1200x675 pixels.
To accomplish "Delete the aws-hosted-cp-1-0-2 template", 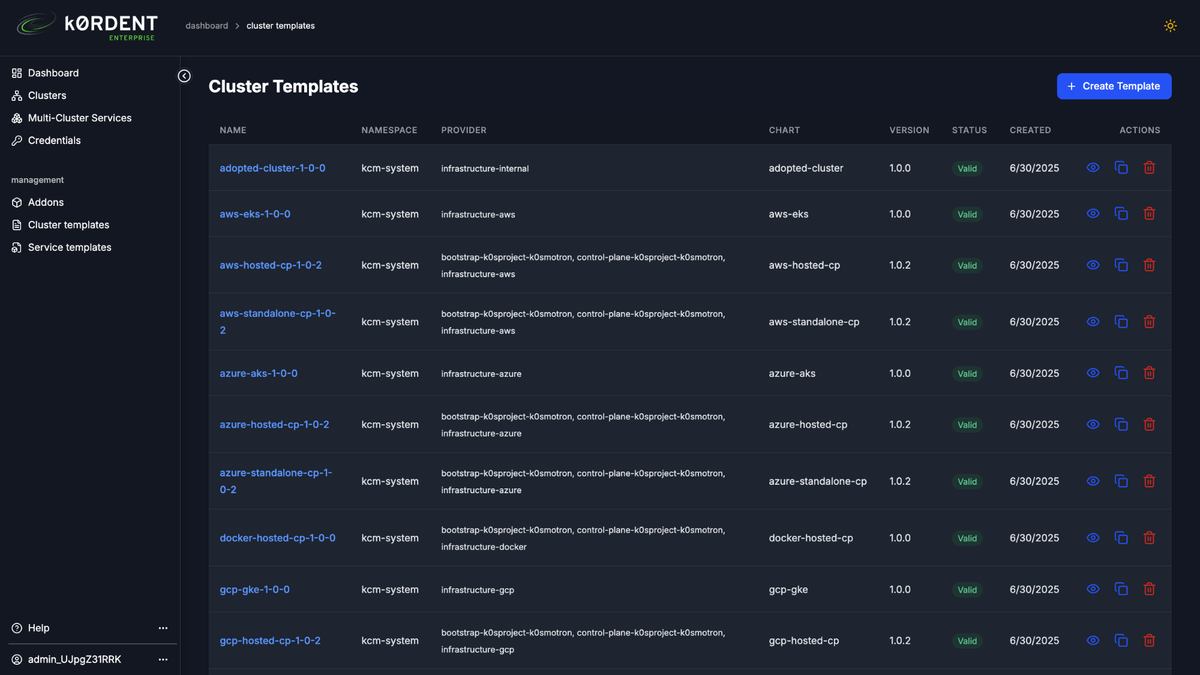I will [1149, 265].
